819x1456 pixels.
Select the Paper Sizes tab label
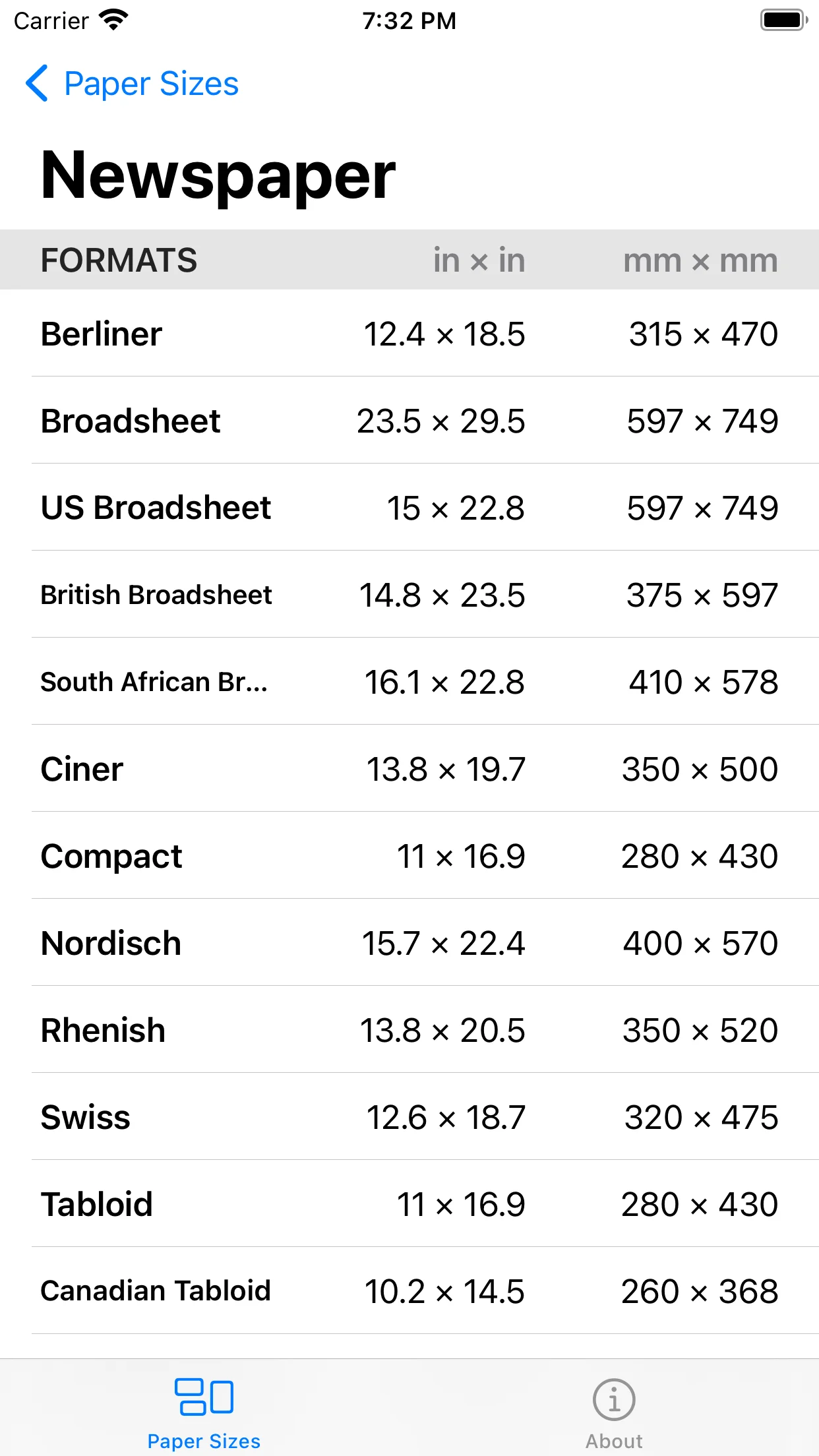tap(204, 1441)
